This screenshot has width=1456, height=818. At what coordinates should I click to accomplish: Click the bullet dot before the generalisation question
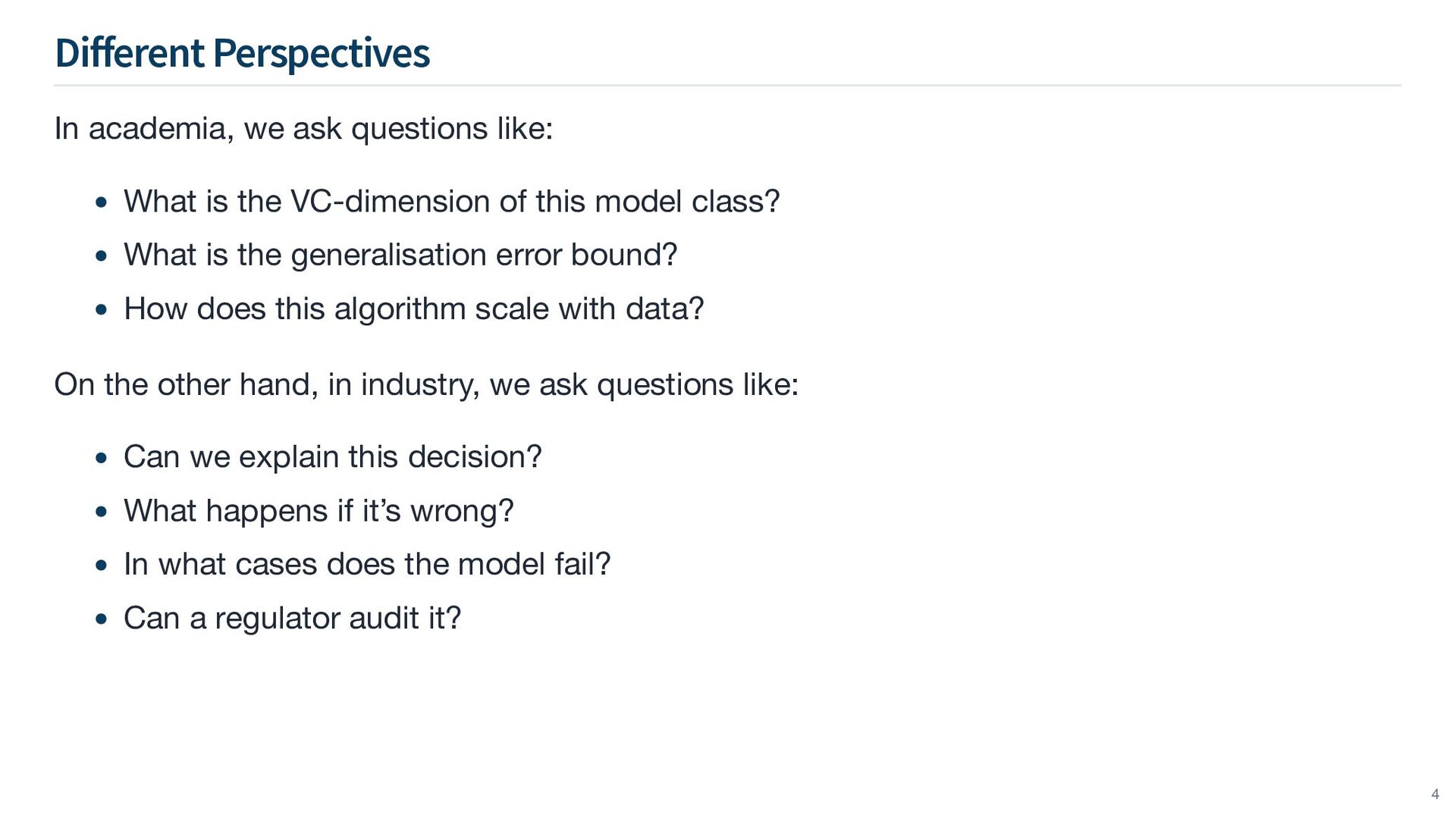(102, 256)
